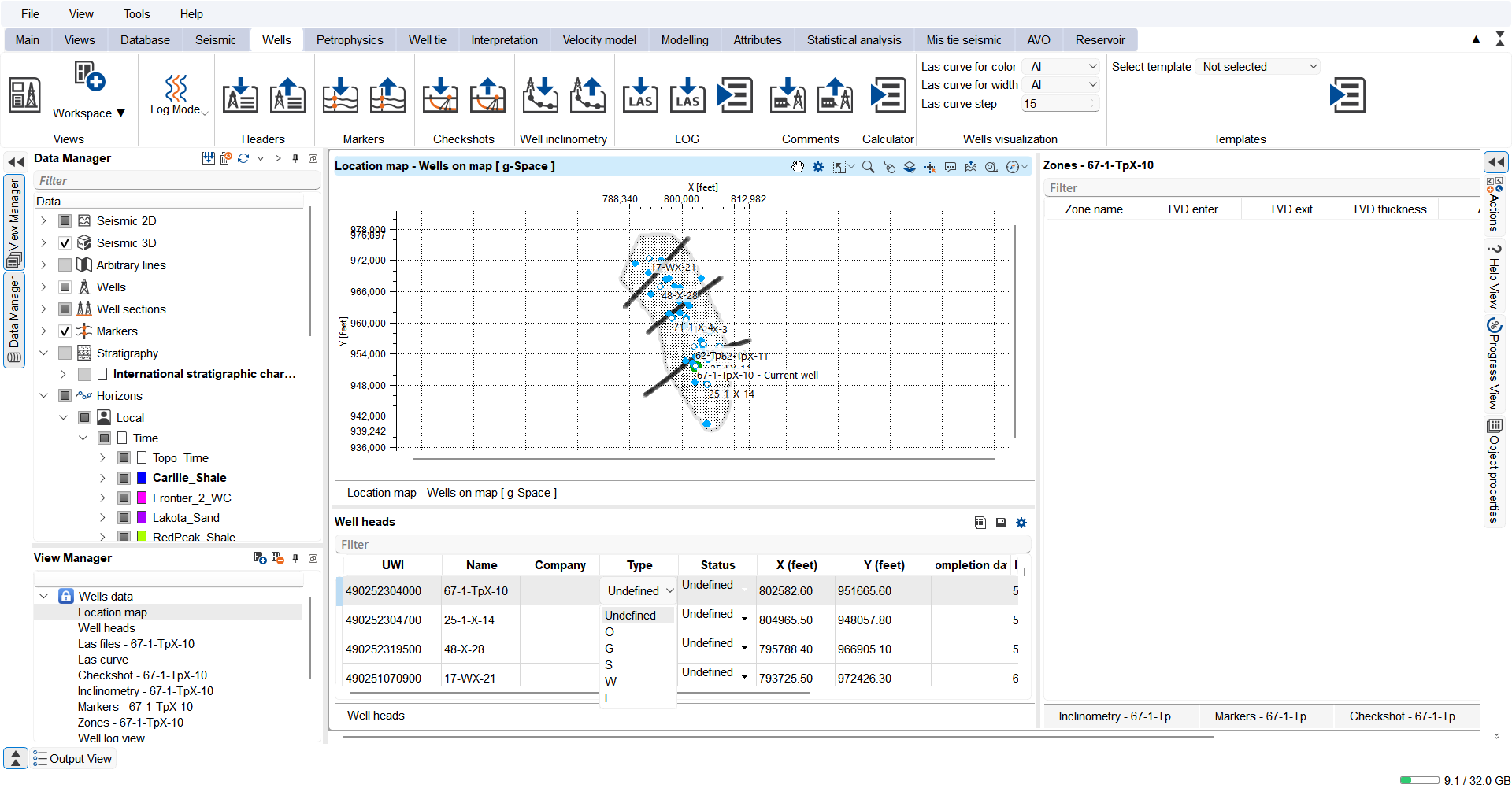Select the pan hand tool on the map
This screenshot has height=788, width=1512.
click(x=798, y=167)
